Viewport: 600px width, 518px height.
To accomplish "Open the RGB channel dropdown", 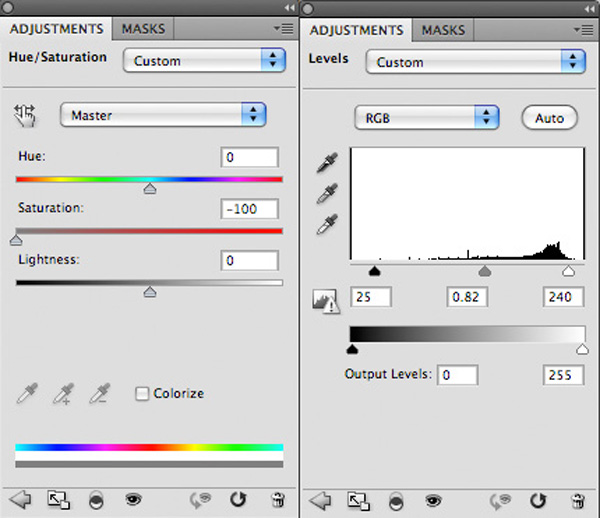I will coord(426,118).
